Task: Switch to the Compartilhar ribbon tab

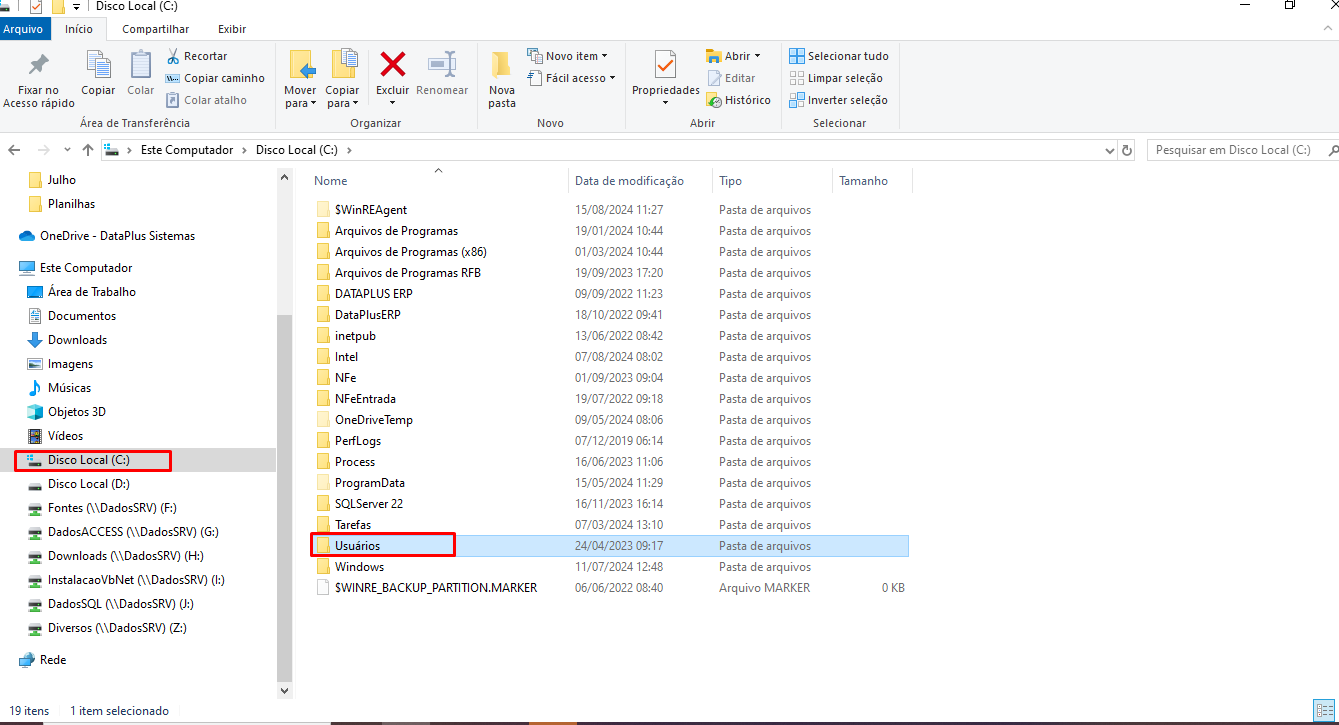Action: (156, 29)
